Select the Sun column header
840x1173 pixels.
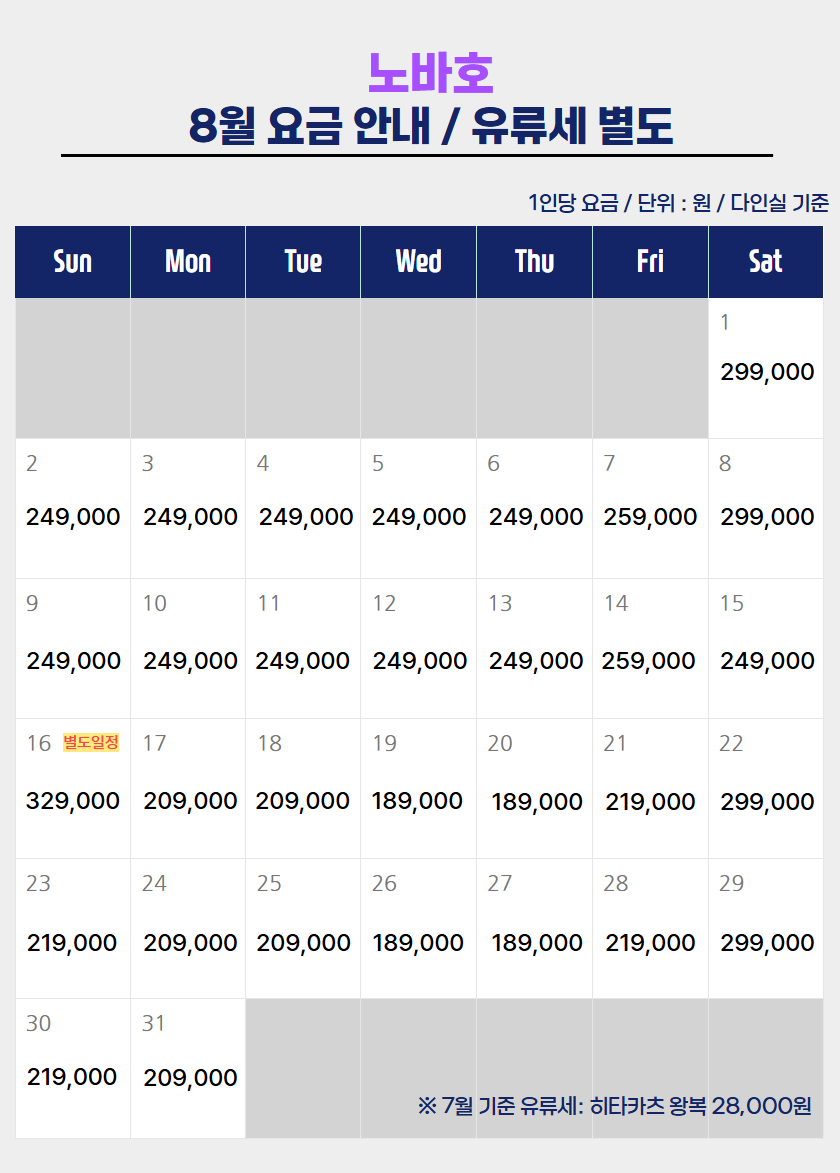pos(73,262)
